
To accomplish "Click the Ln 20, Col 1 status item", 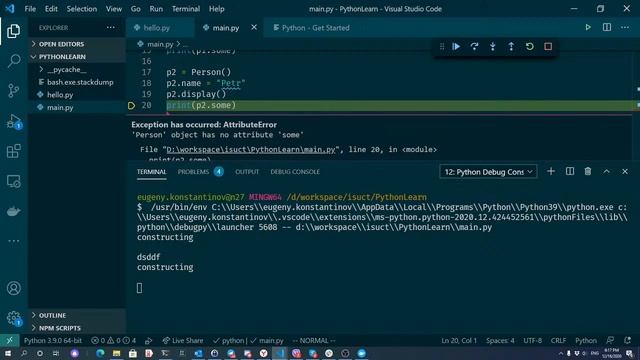I will (x=459, y=340).
